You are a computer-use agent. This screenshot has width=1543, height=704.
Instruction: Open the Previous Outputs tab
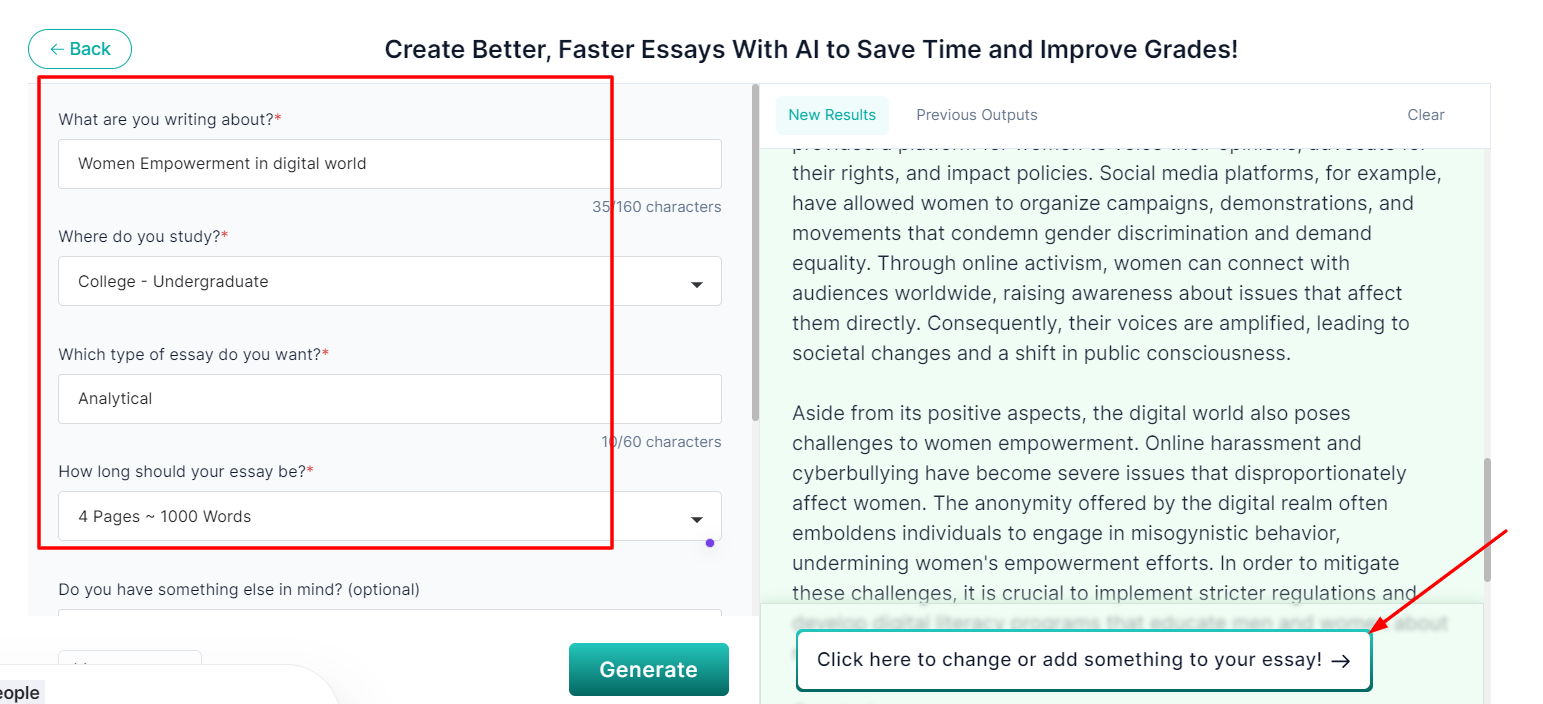(976, 115)
